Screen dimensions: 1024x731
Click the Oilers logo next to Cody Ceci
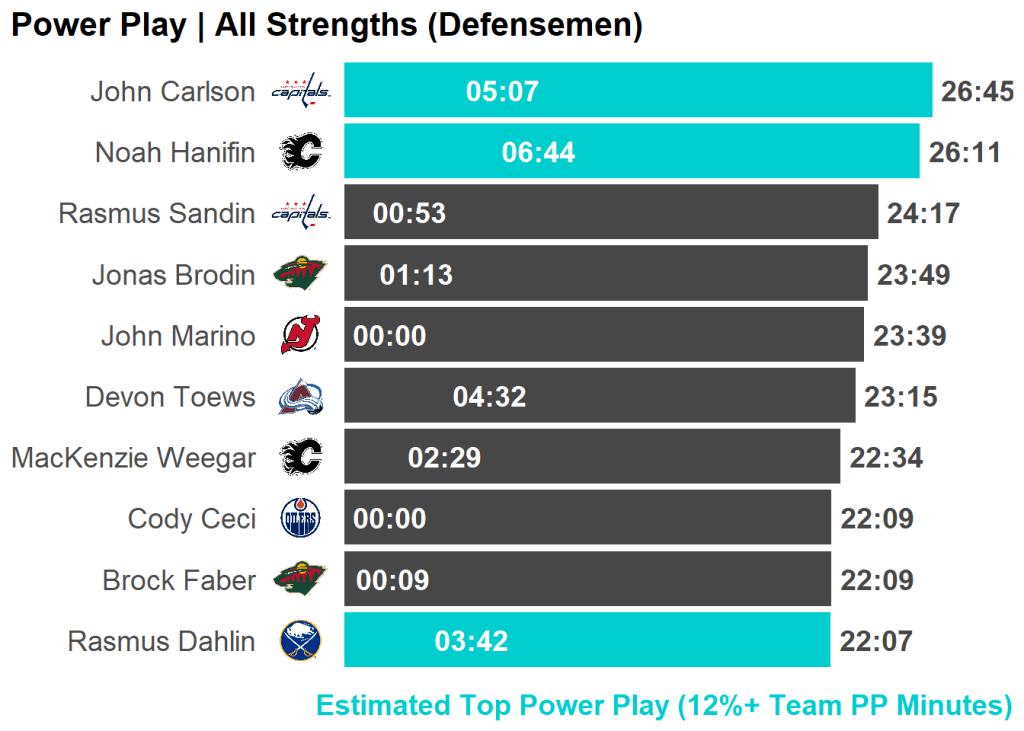(x=300, y=519)
